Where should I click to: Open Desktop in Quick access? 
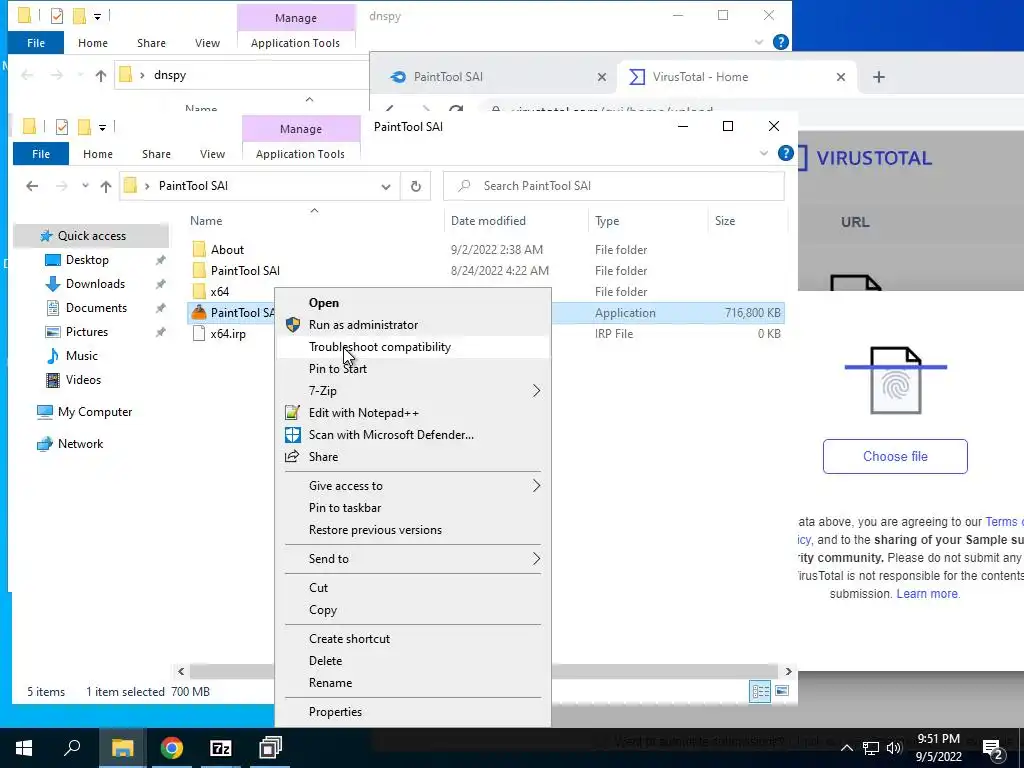(87, 260)
